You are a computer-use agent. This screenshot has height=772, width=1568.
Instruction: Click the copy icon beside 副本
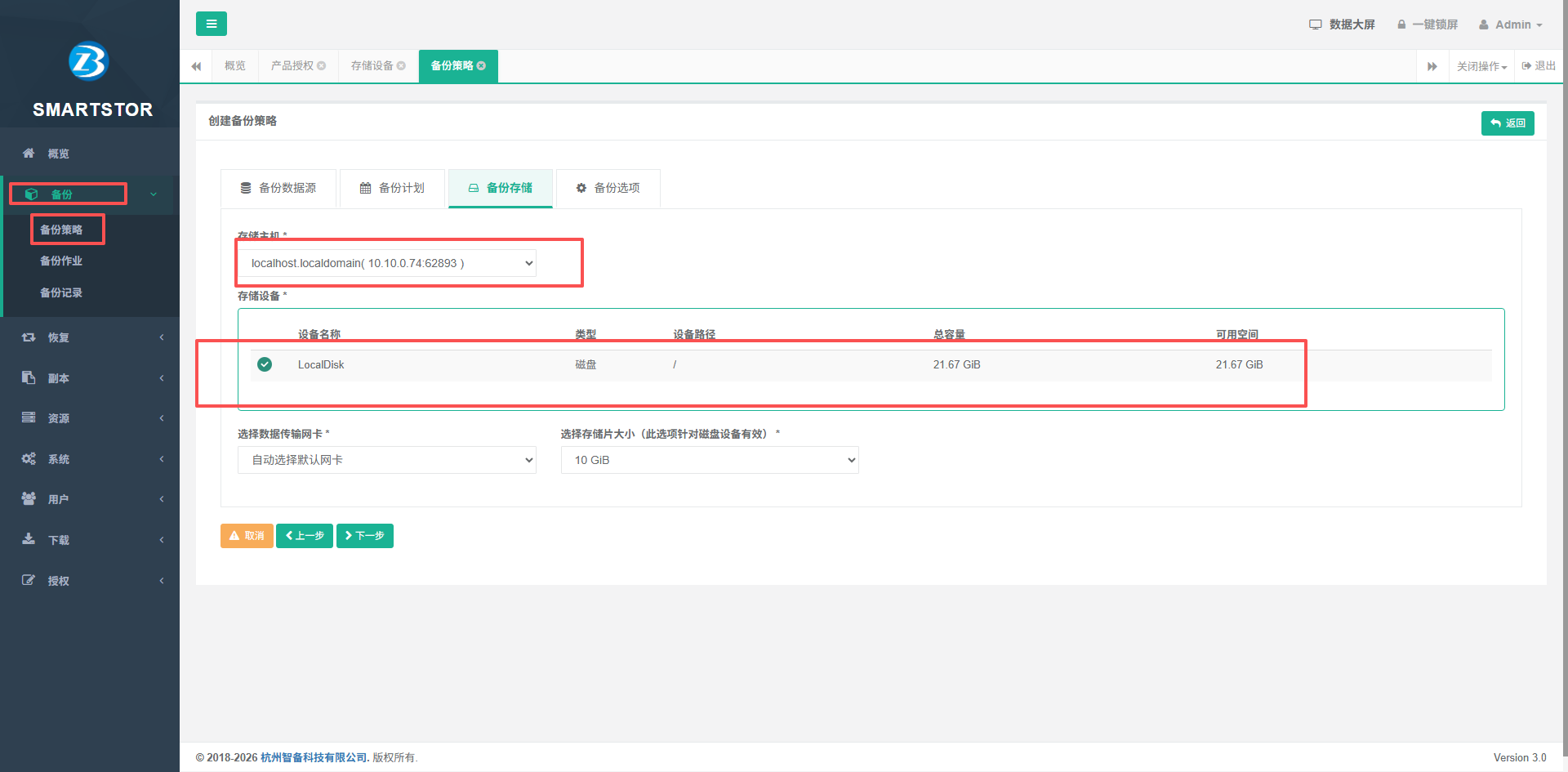[x=29, y=377]
